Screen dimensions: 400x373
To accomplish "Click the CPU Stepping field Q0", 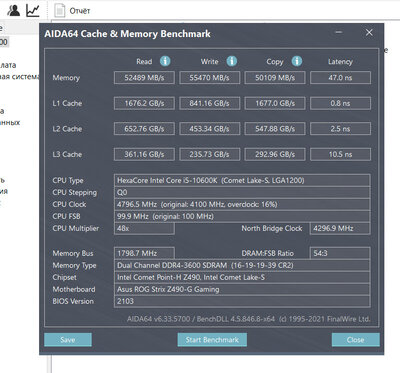I will point(242,192).
